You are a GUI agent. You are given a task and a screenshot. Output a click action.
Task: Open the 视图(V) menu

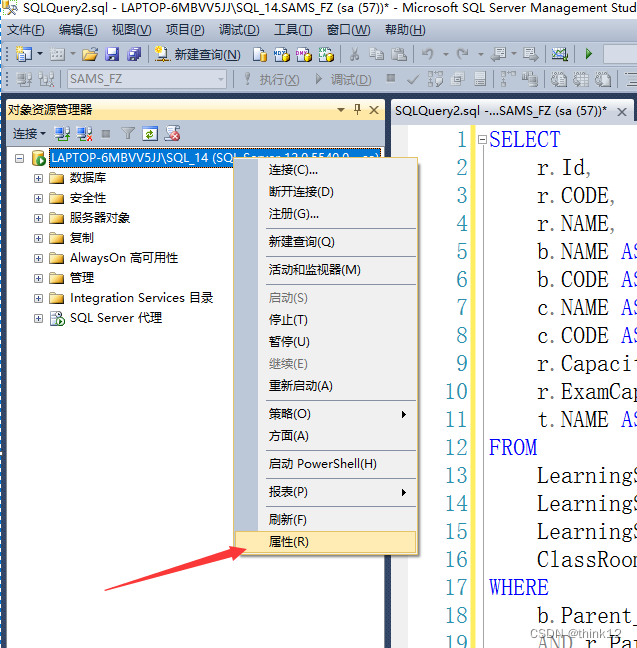[131, 30]
